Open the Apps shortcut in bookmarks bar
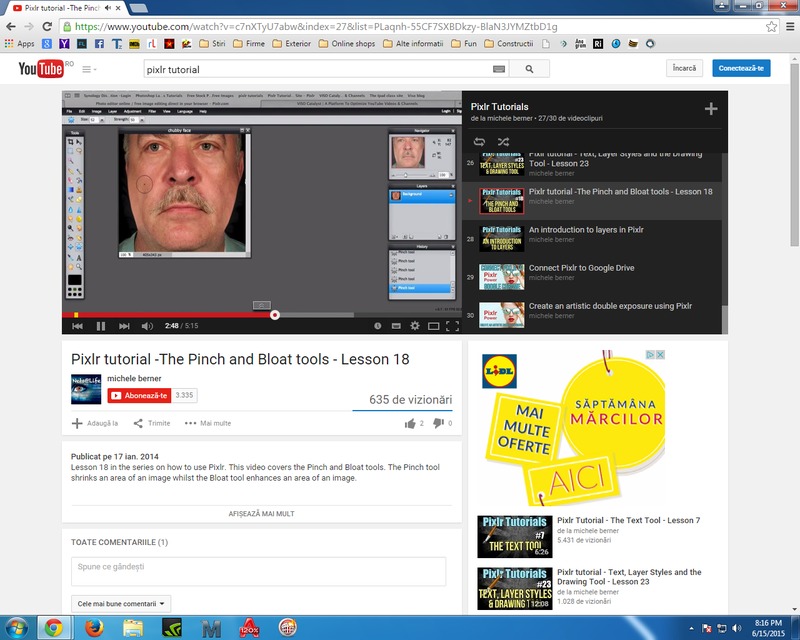 [19, 44]
